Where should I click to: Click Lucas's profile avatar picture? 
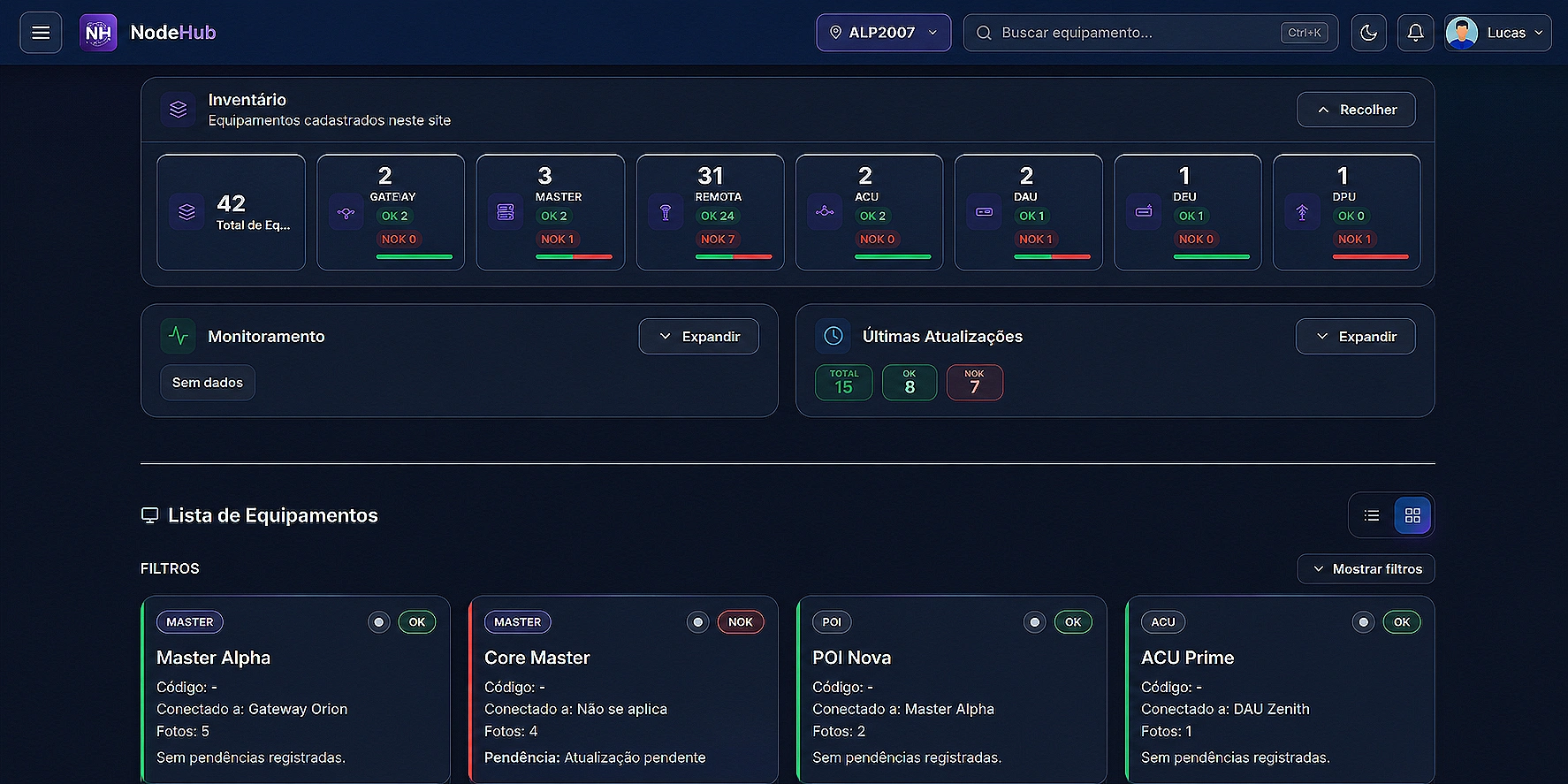click(1462, 33)
